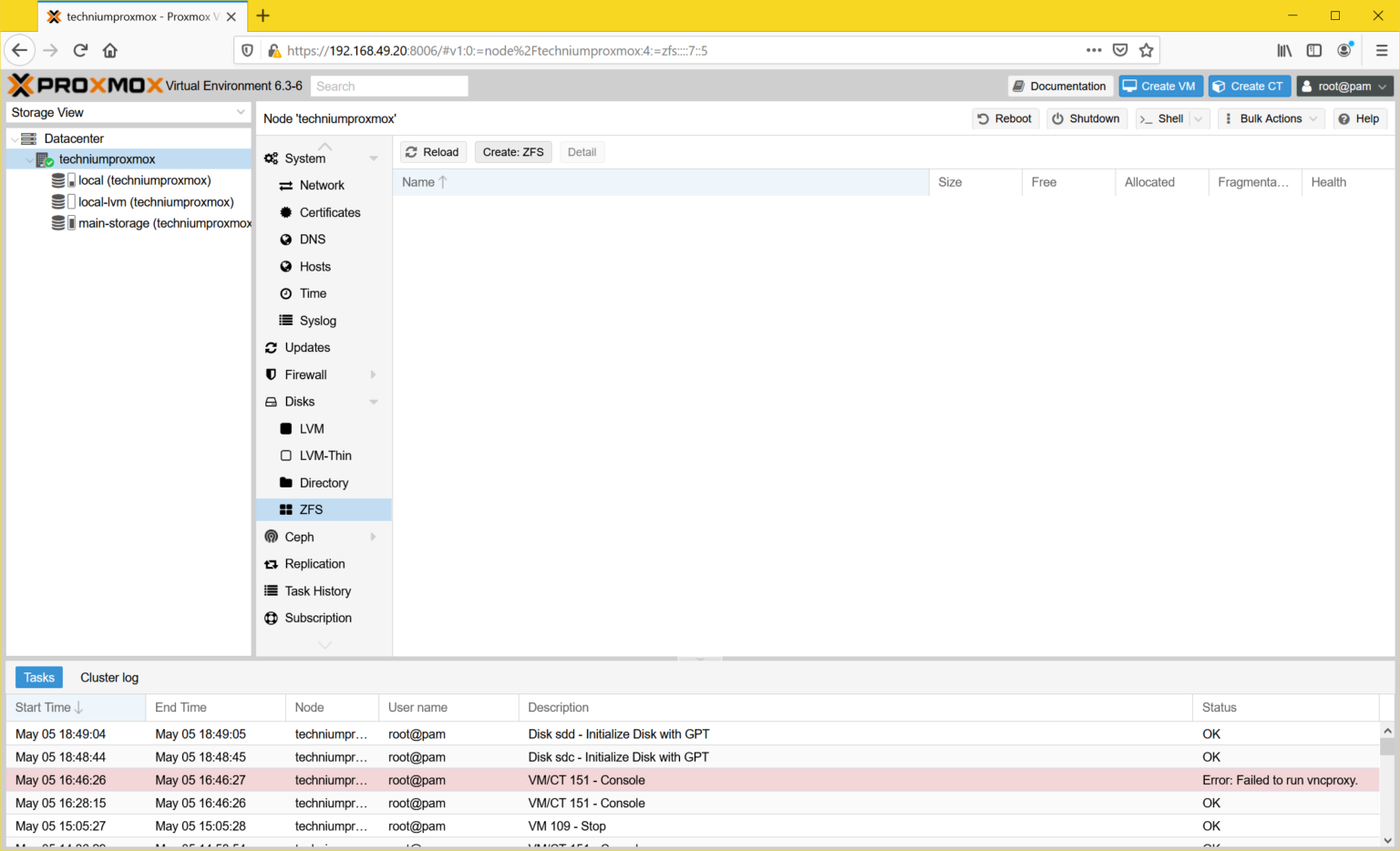Click the Shutdown power button

pos(1086,118)
